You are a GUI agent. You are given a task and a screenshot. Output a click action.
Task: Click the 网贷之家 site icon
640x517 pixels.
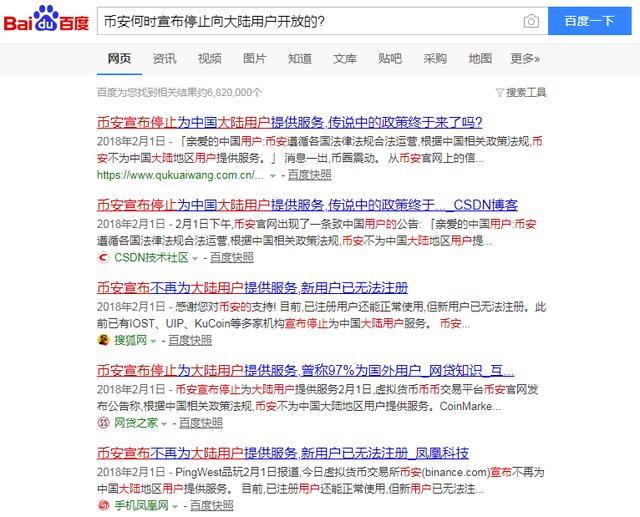103,423
